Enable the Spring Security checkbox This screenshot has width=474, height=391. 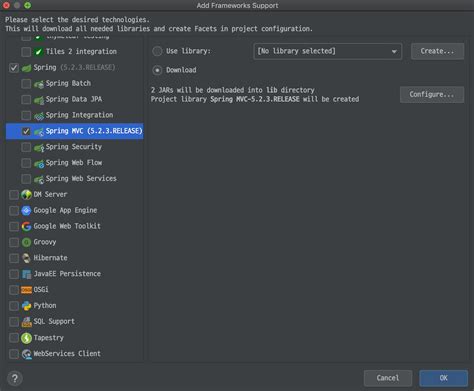pos(26,147)
